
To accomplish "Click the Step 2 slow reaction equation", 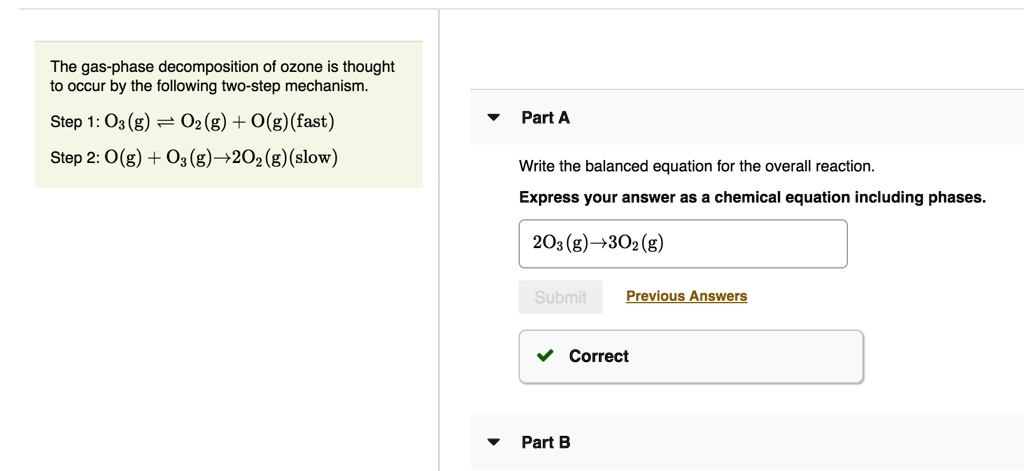I will 220,158.
